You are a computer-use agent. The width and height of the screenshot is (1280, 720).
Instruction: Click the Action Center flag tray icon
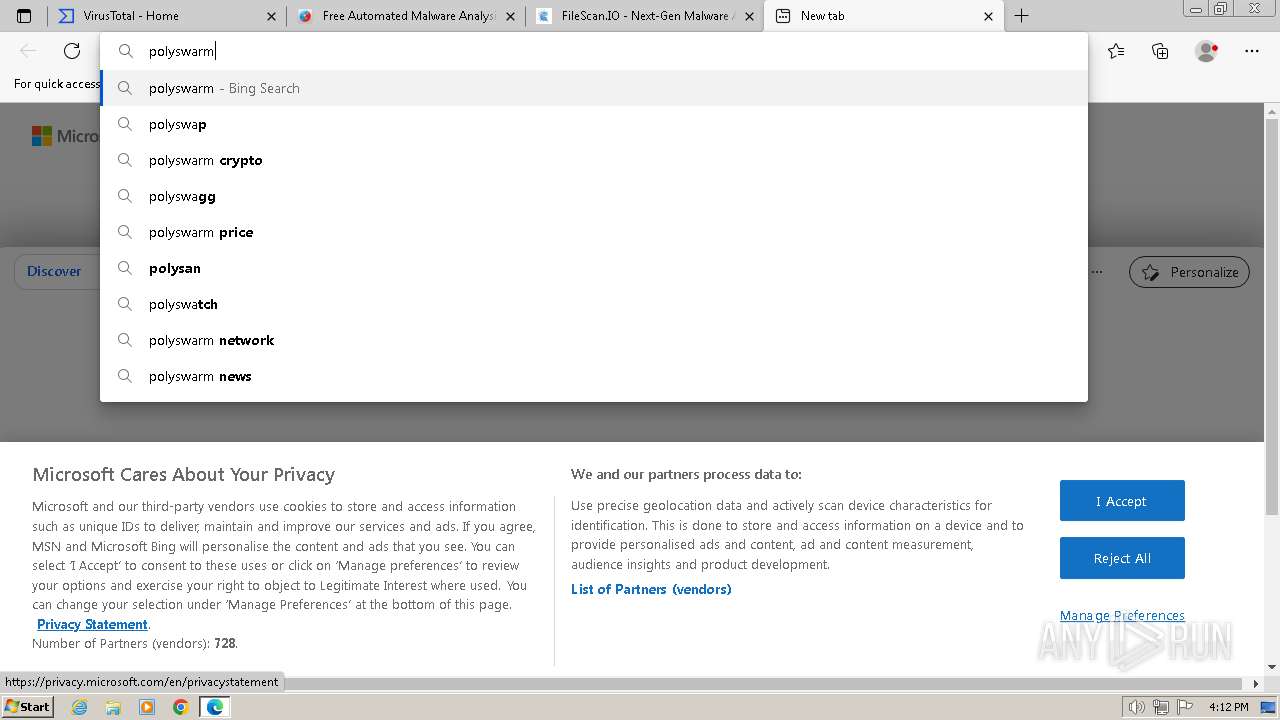tap(1183, 707)
